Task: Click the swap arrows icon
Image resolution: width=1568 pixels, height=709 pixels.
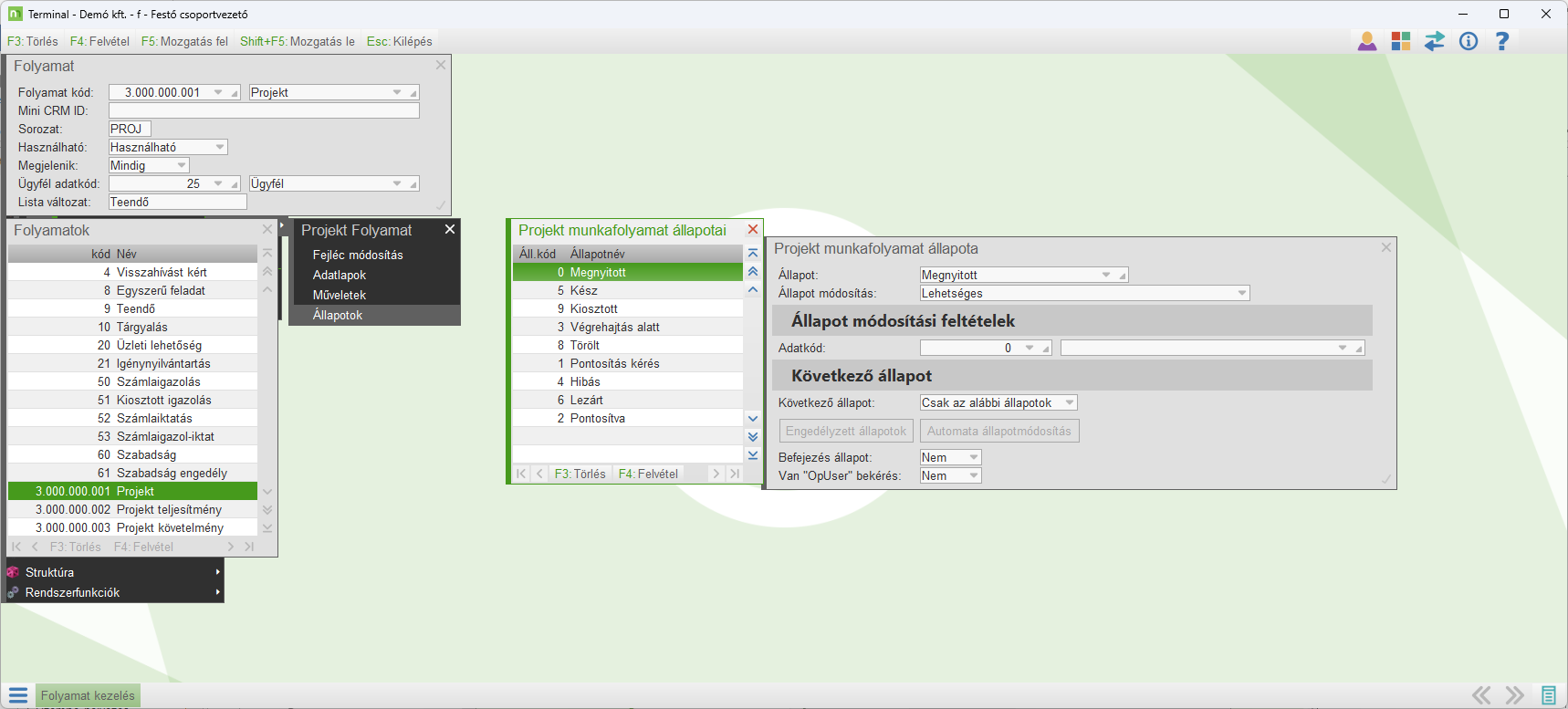Action: [1435, 41]
